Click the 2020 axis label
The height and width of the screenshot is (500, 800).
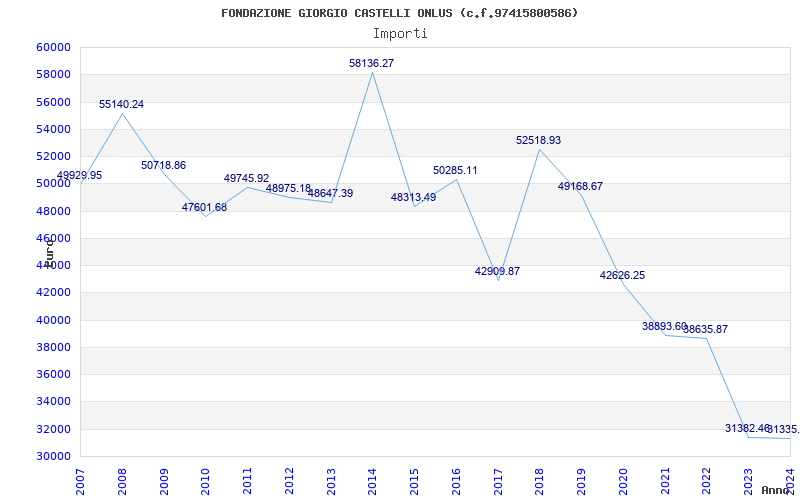[x=623, y=482]
